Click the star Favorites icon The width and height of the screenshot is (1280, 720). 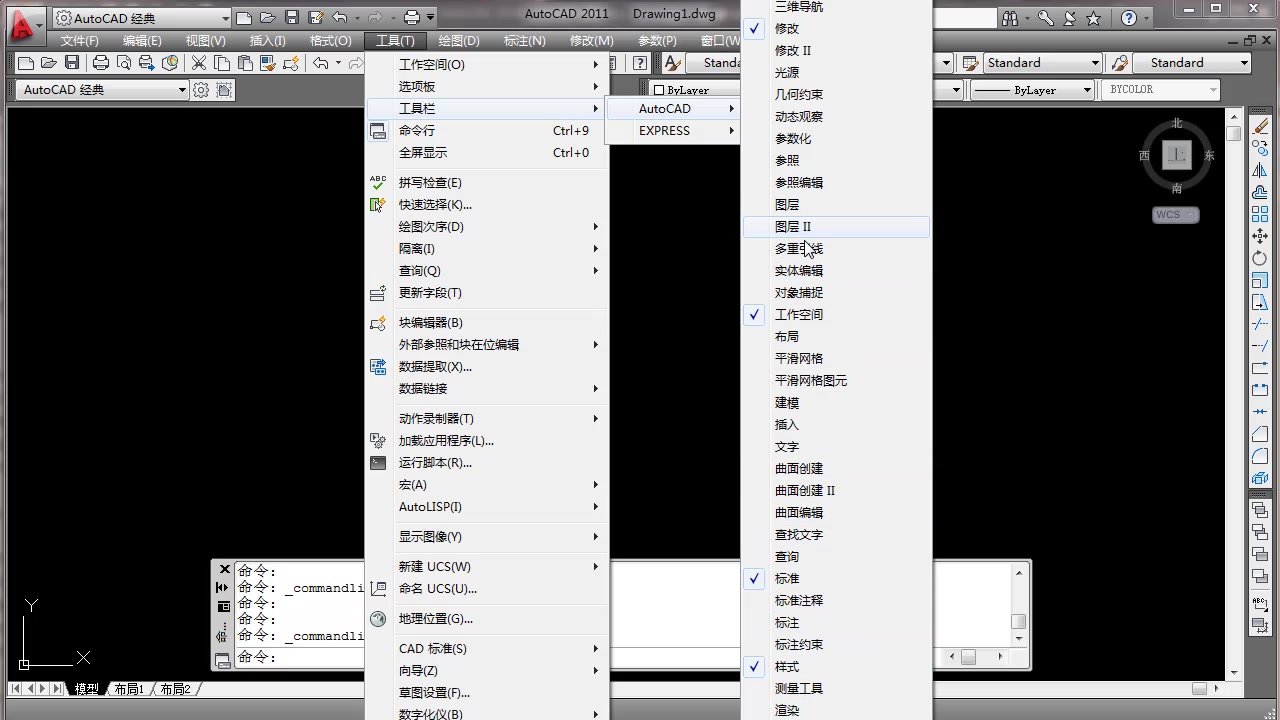pos(1093,18)
